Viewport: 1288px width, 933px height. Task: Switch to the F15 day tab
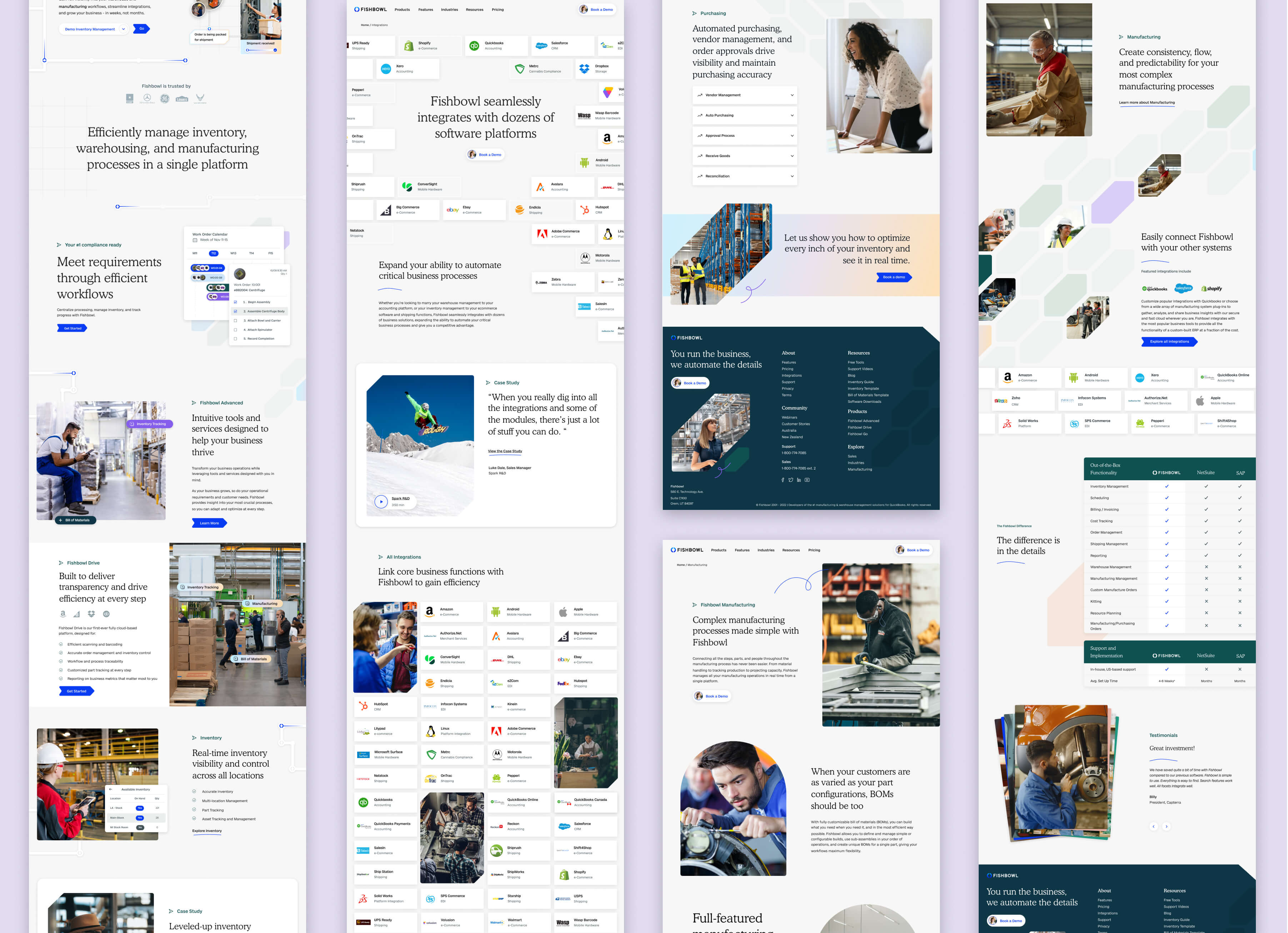(270, 253)
